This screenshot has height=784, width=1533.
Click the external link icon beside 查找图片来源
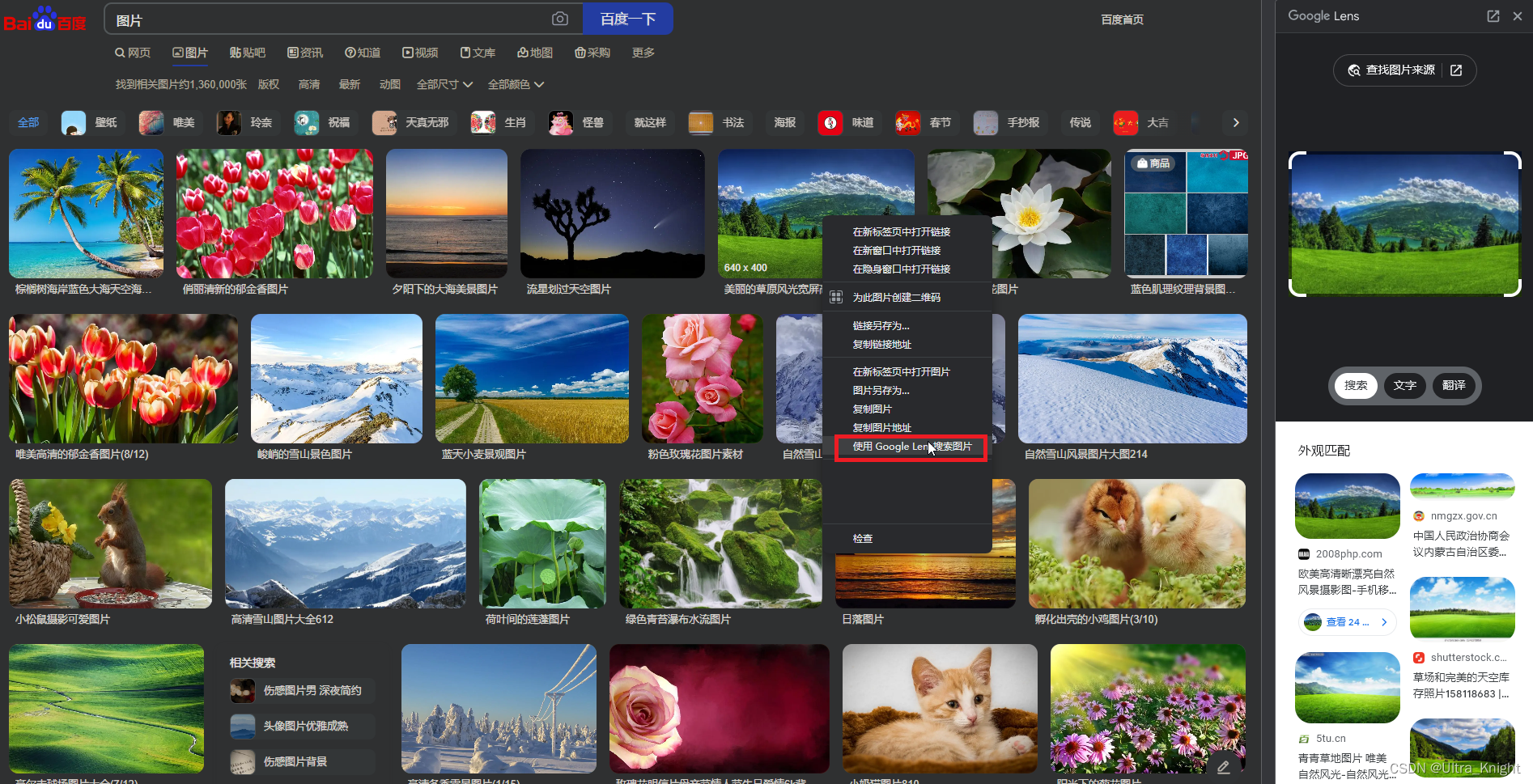click(1456, 70)
